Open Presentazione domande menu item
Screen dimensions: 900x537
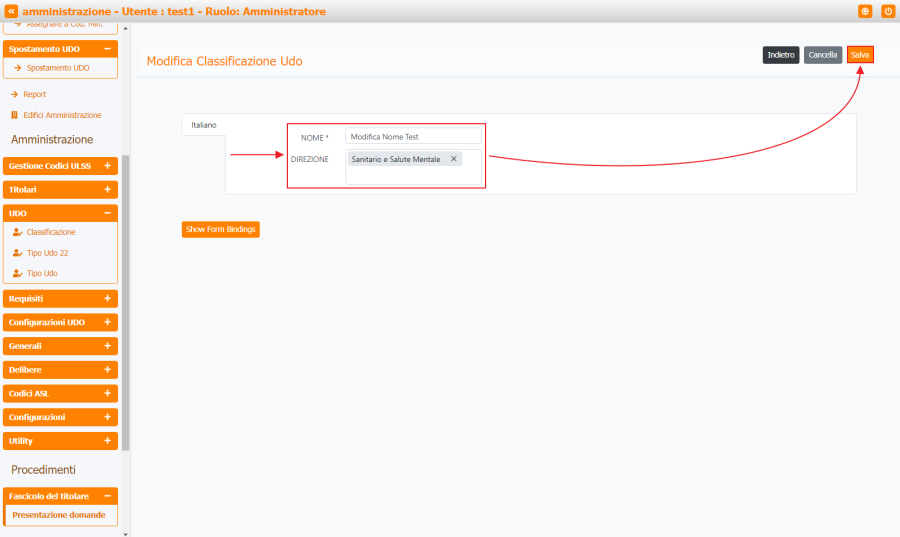click(x=58, y=515)
